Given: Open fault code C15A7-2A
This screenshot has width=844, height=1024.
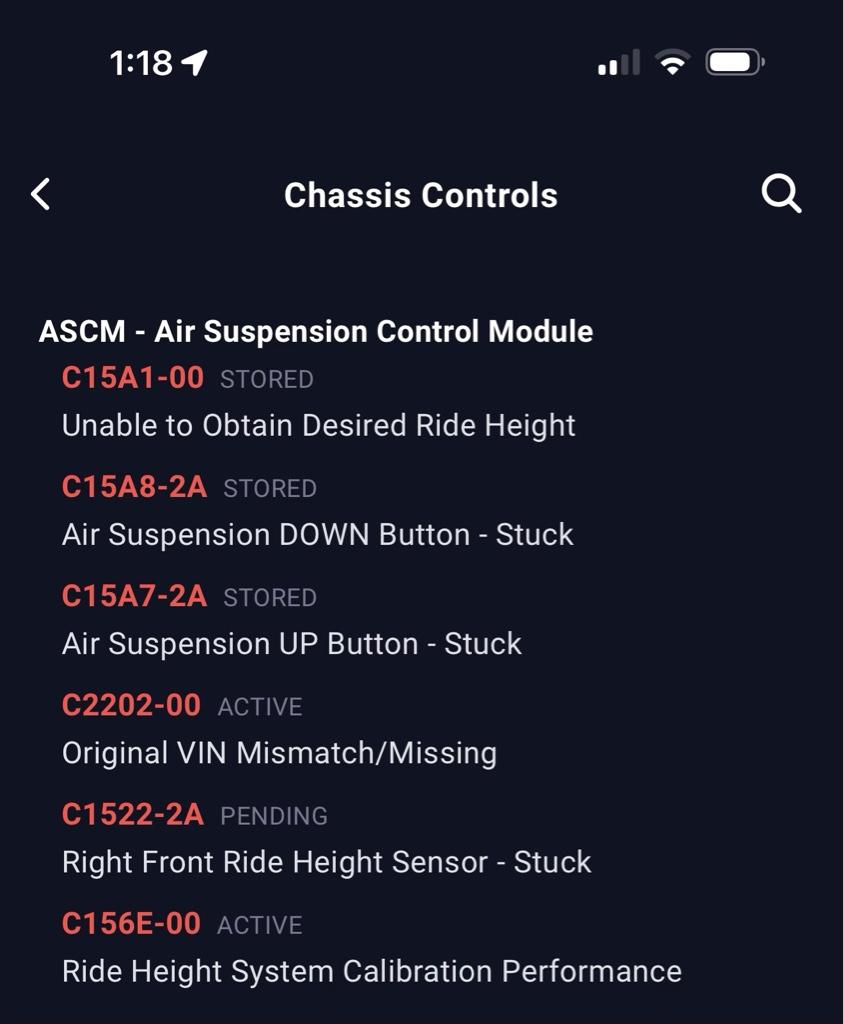Looking at the screenshot, I should [x=134, y=596].
